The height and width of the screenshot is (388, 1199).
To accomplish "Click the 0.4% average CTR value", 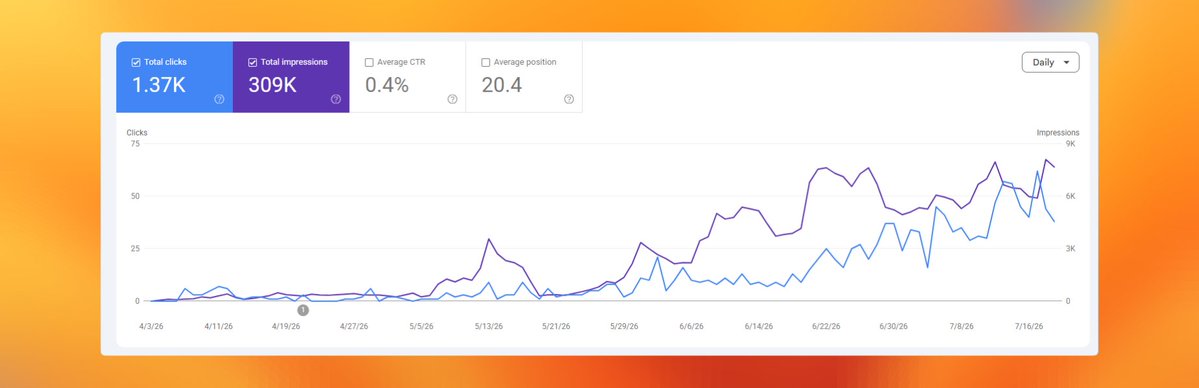I will click(x=387, y=85).
